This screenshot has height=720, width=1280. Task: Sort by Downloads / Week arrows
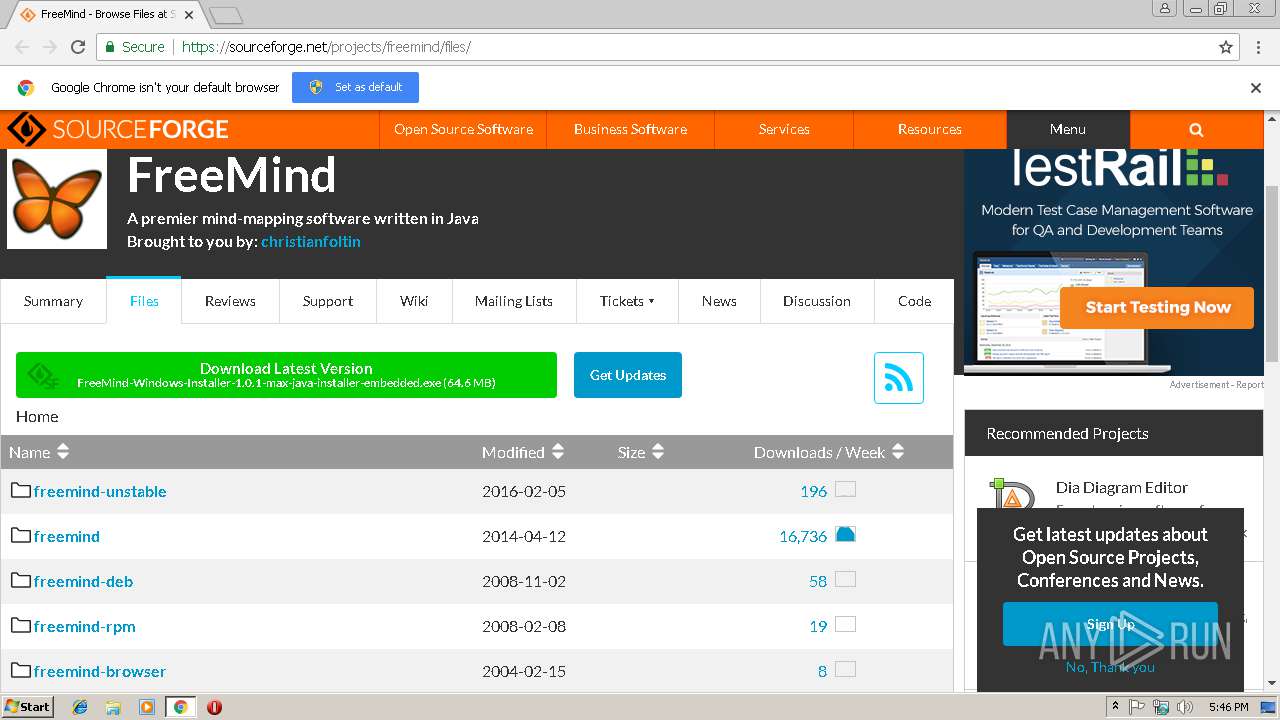(x=898, y=452)
